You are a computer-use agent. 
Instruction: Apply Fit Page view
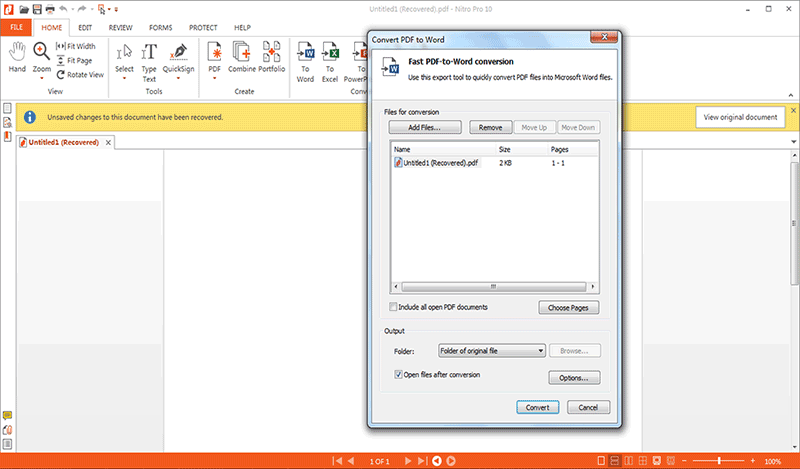coord(74,60)
